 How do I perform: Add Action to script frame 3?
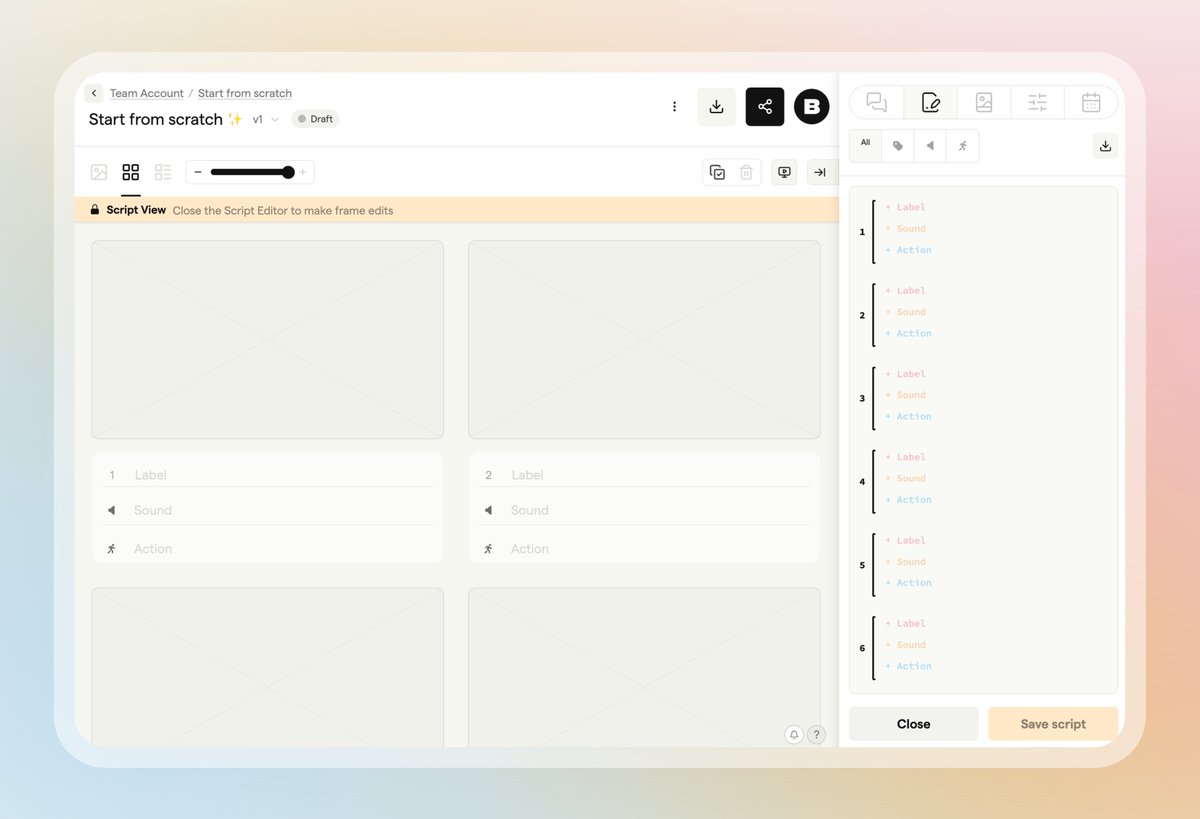(909, 416)
